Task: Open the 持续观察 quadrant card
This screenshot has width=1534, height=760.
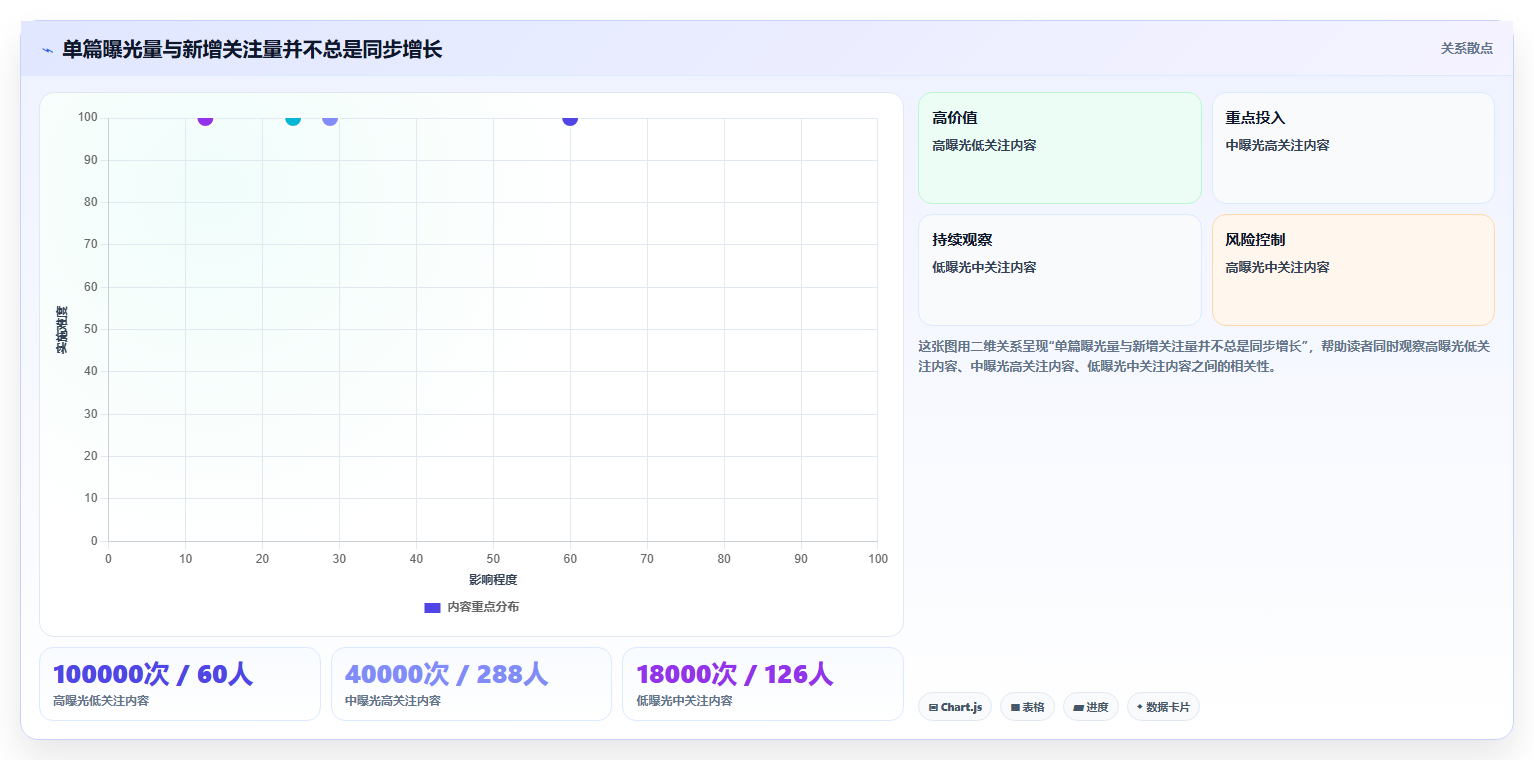Action: (x=1059, y=270)
